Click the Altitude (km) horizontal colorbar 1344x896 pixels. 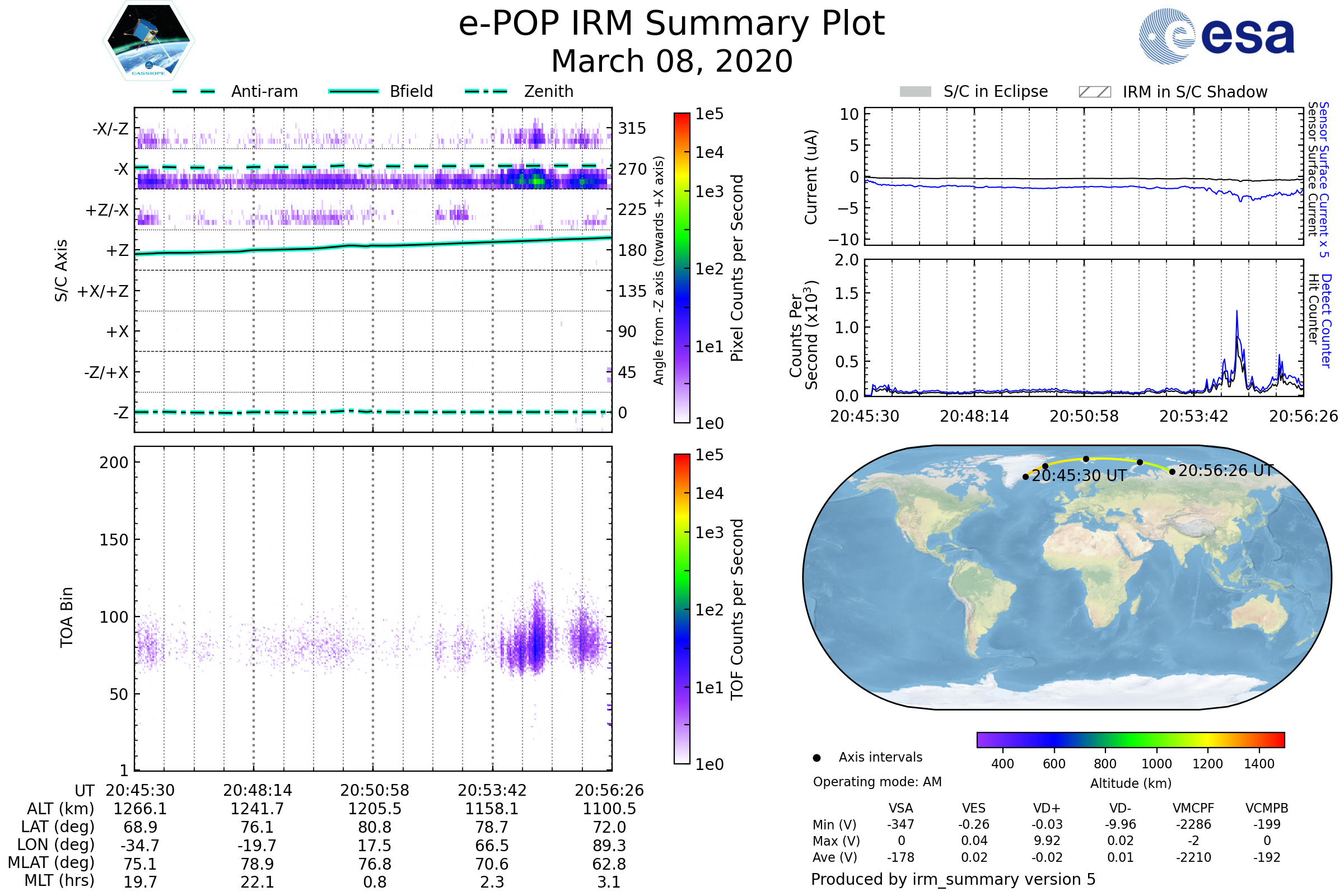[1131, 740]
